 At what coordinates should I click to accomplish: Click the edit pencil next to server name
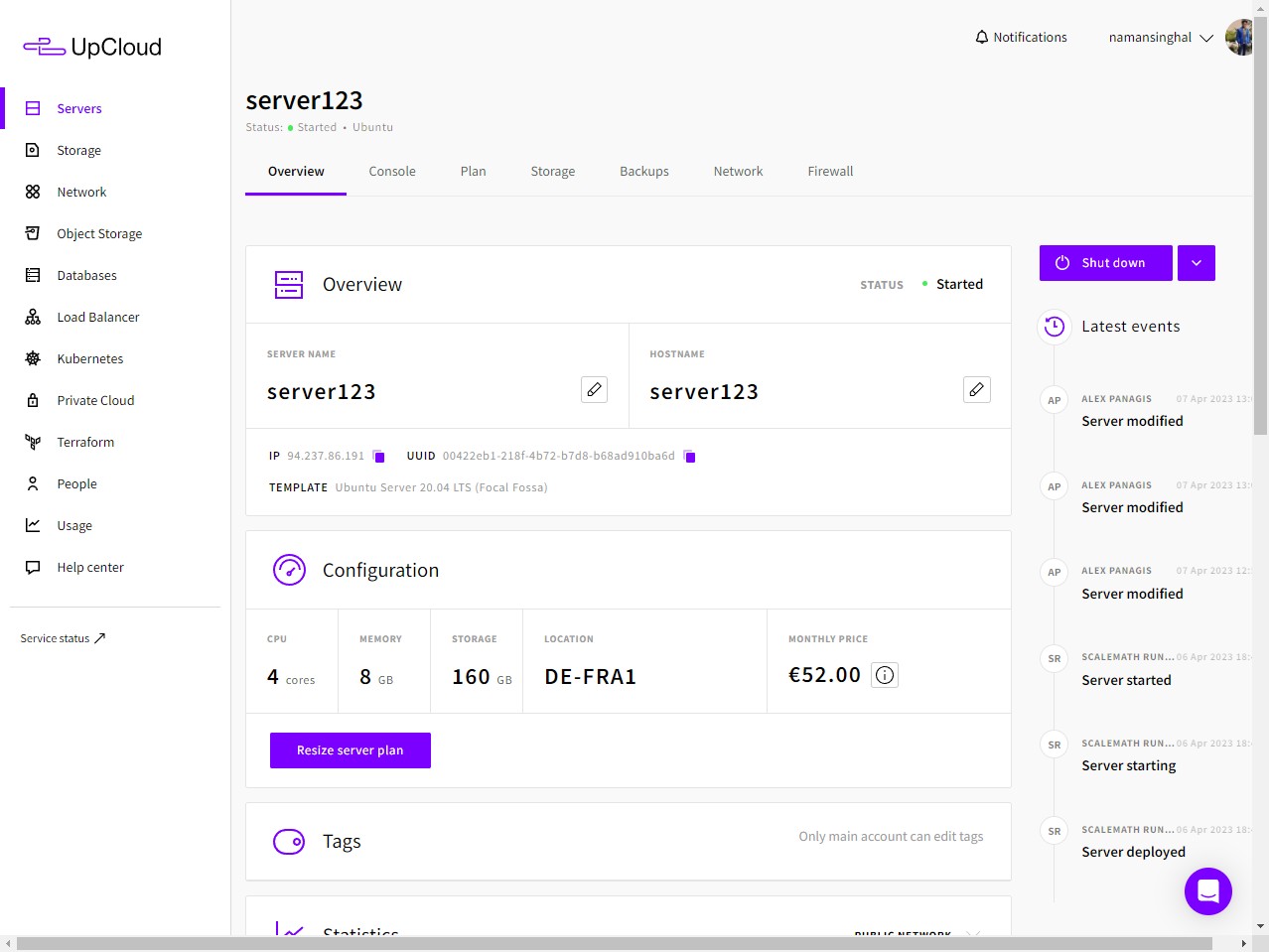[x=594, y=390]
